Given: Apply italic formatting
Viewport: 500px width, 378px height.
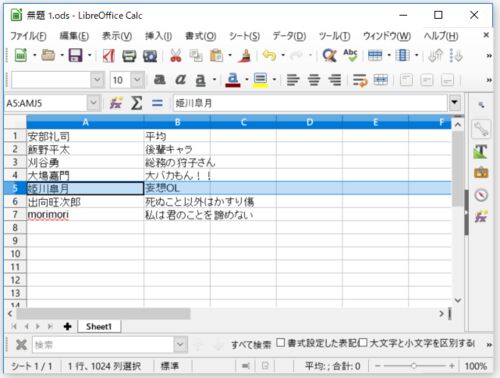Looking at the screenshot, I should point(180,80).
